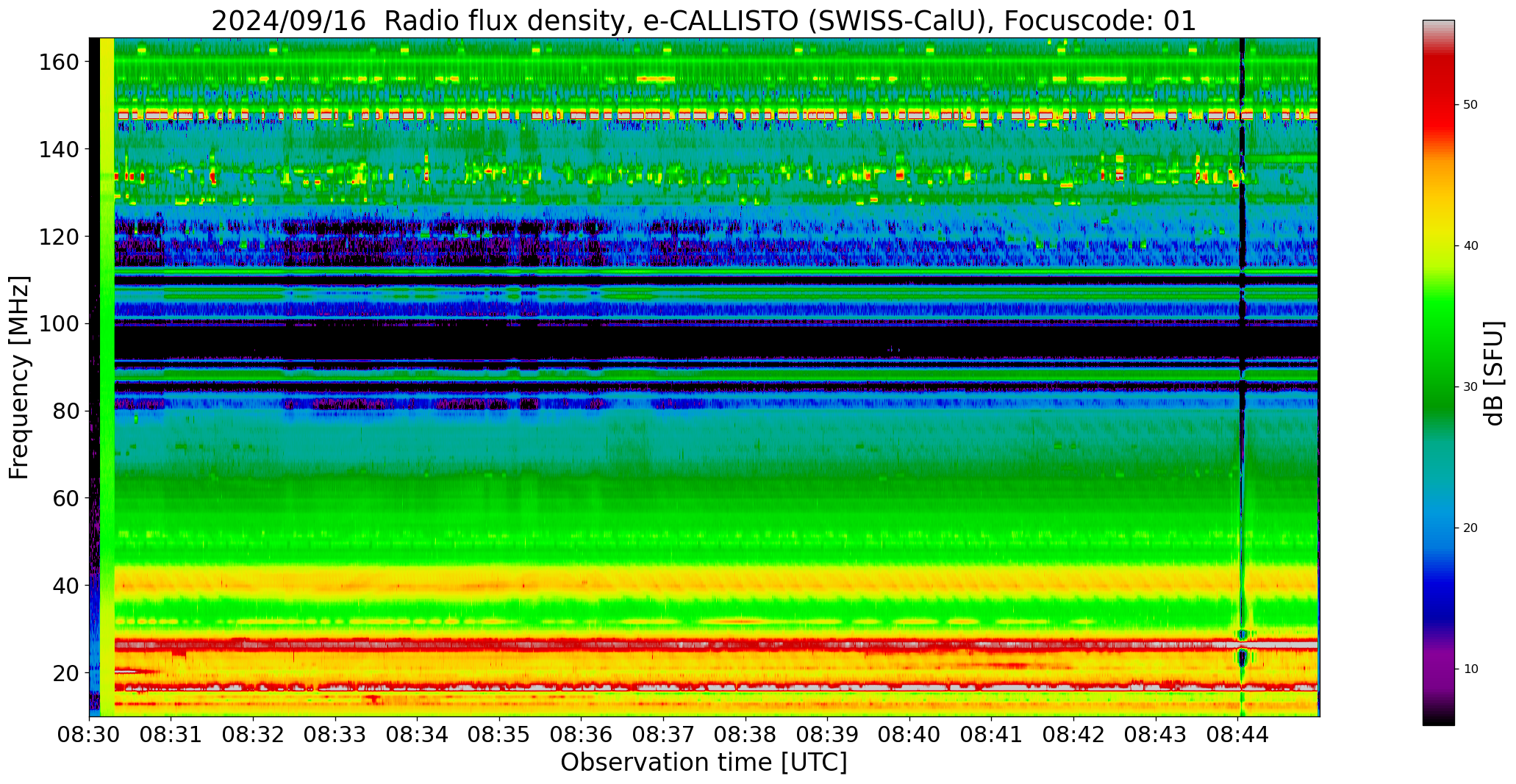Click the 08:44 time tick label
The image size is (1516, 784).
click(x=1237, y=734)
